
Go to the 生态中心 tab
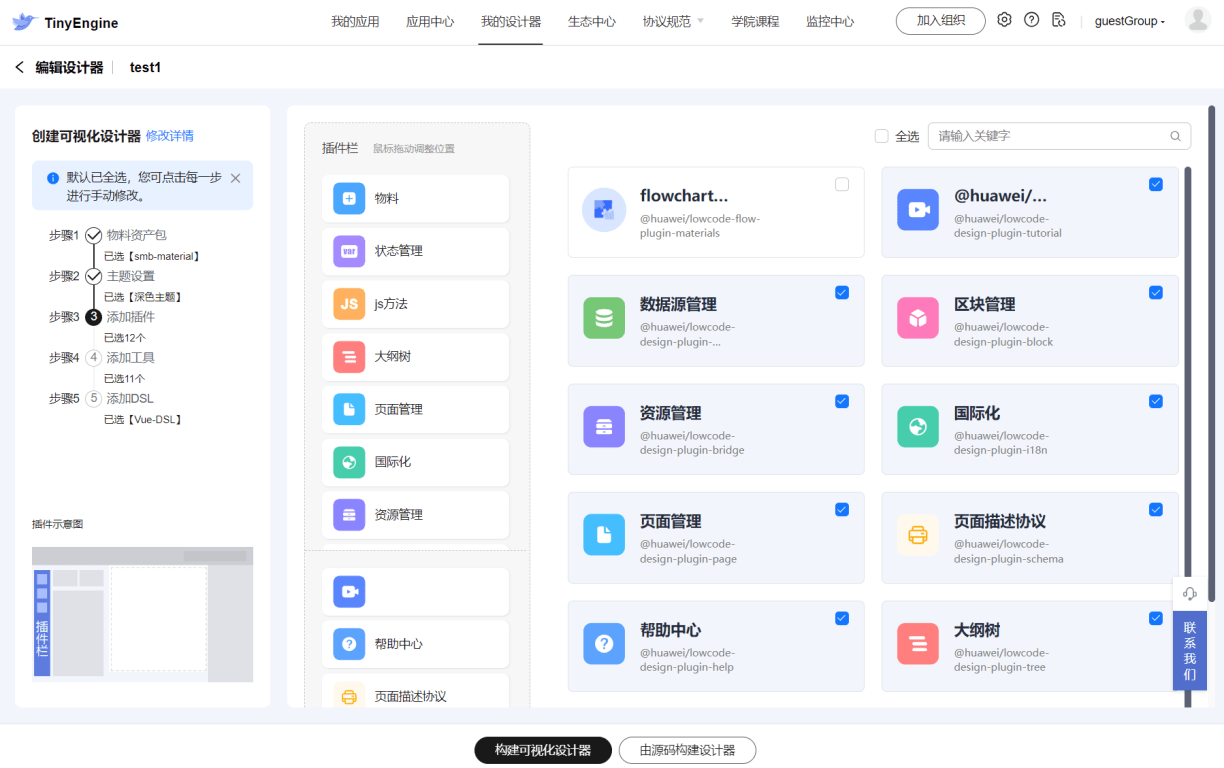point(592,21)
